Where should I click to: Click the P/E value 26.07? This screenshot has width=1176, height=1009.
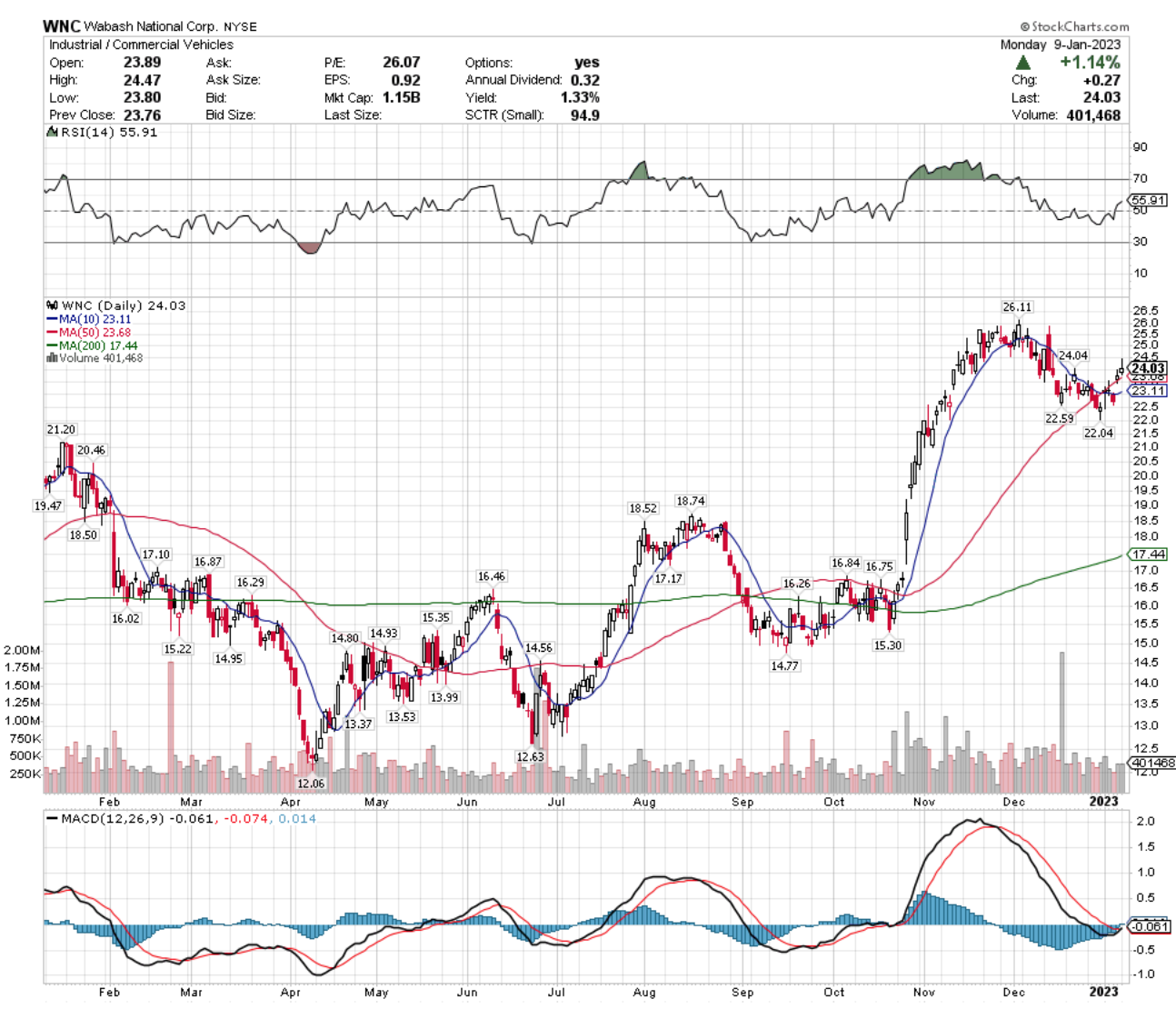401,63
